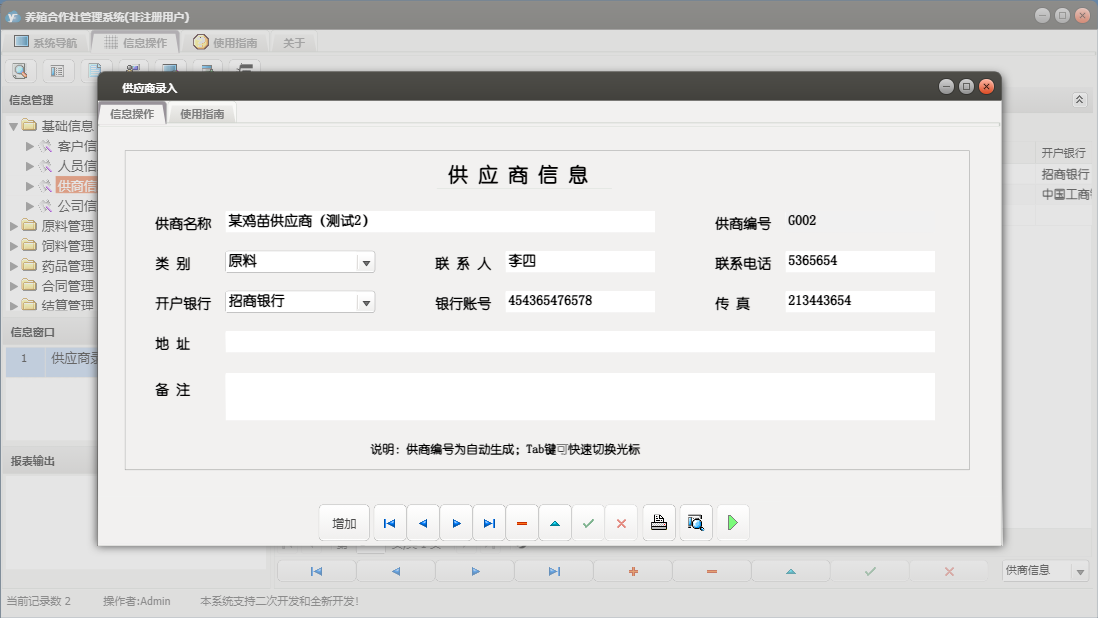This screenshot has width=1098, height=618.
Task: Open the 系统导航 tab
Action: (x=53, y=42)
